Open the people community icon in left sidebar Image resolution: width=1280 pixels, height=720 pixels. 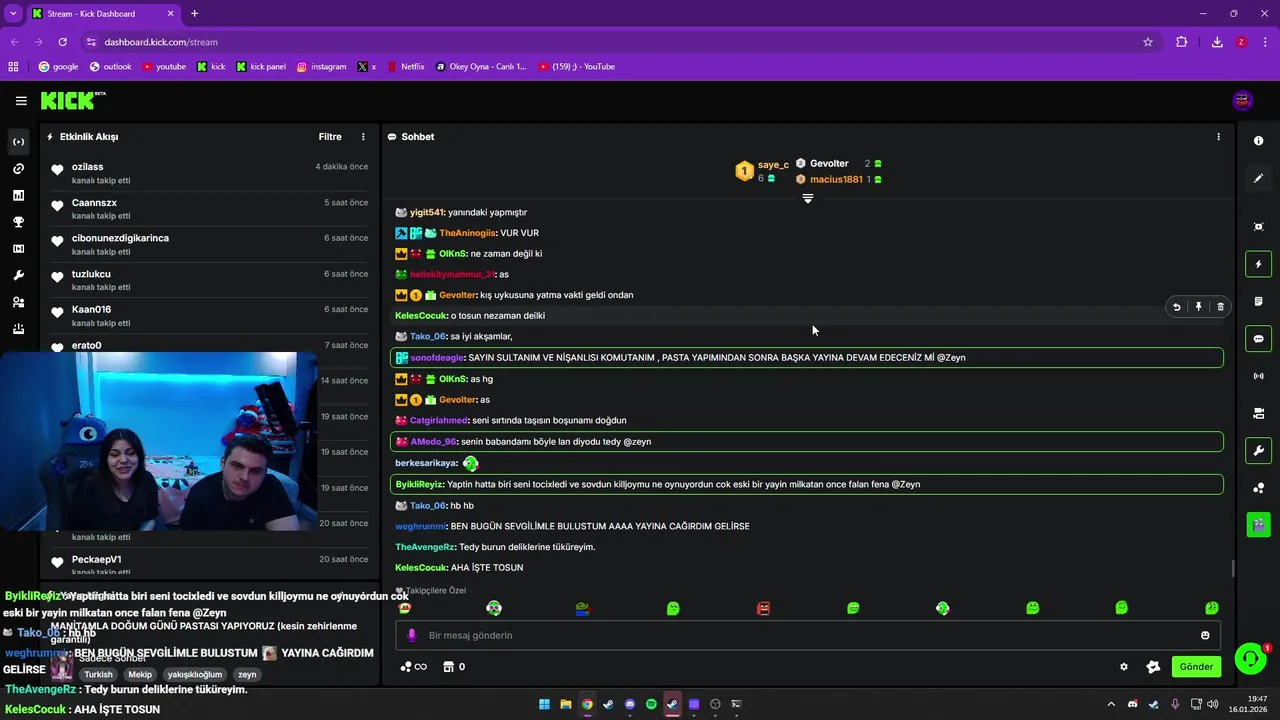point(18,302)
